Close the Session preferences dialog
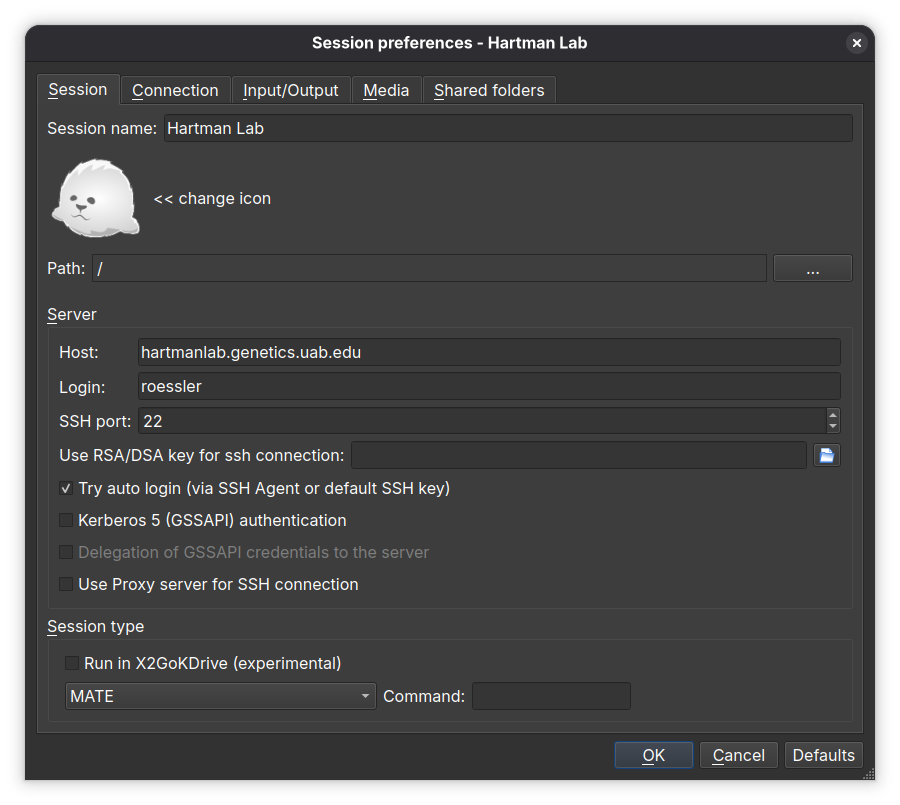The height and width of the screenshot is (805, 900). coord(856,43)
